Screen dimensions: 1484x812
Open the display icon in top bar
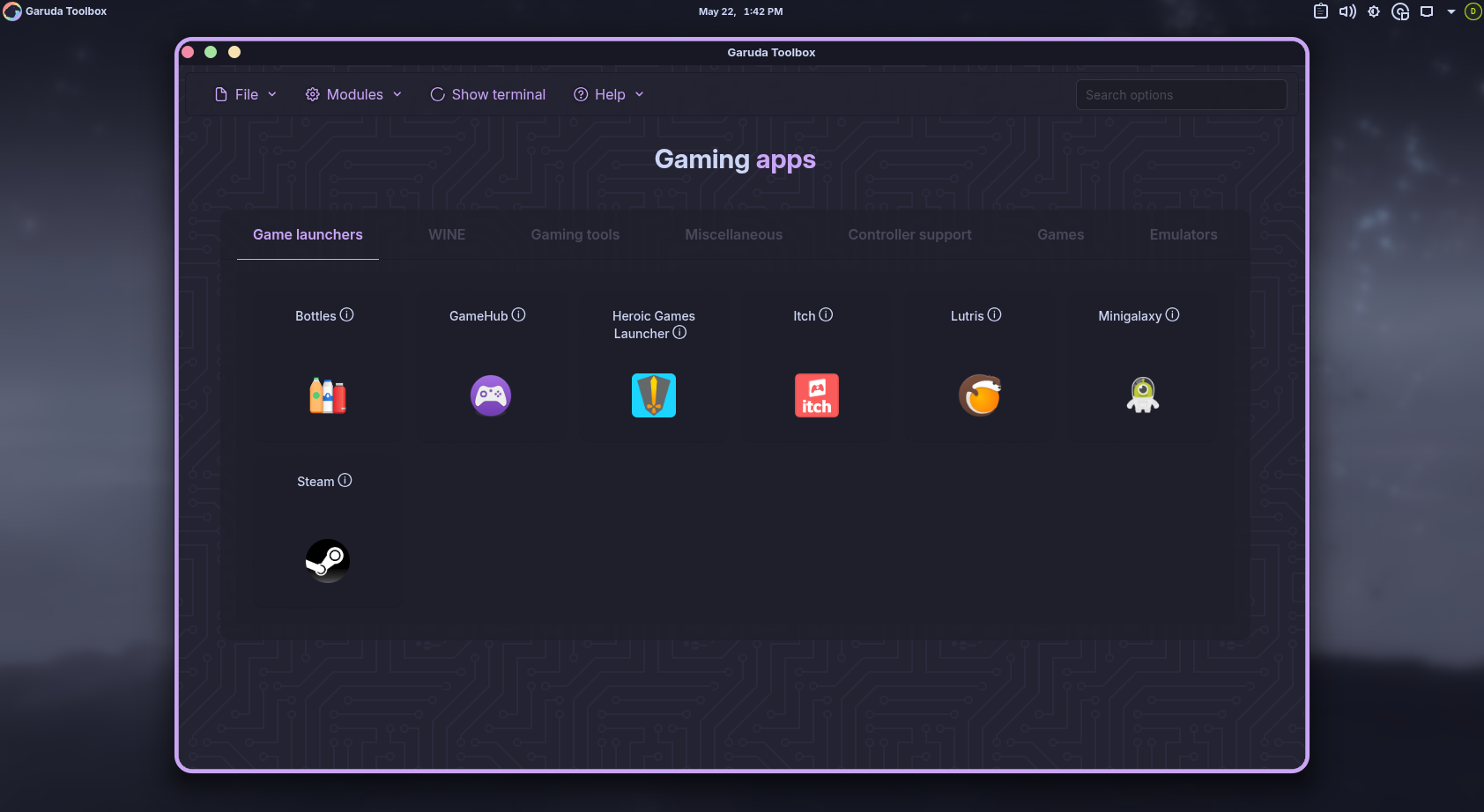[1427, 11]
